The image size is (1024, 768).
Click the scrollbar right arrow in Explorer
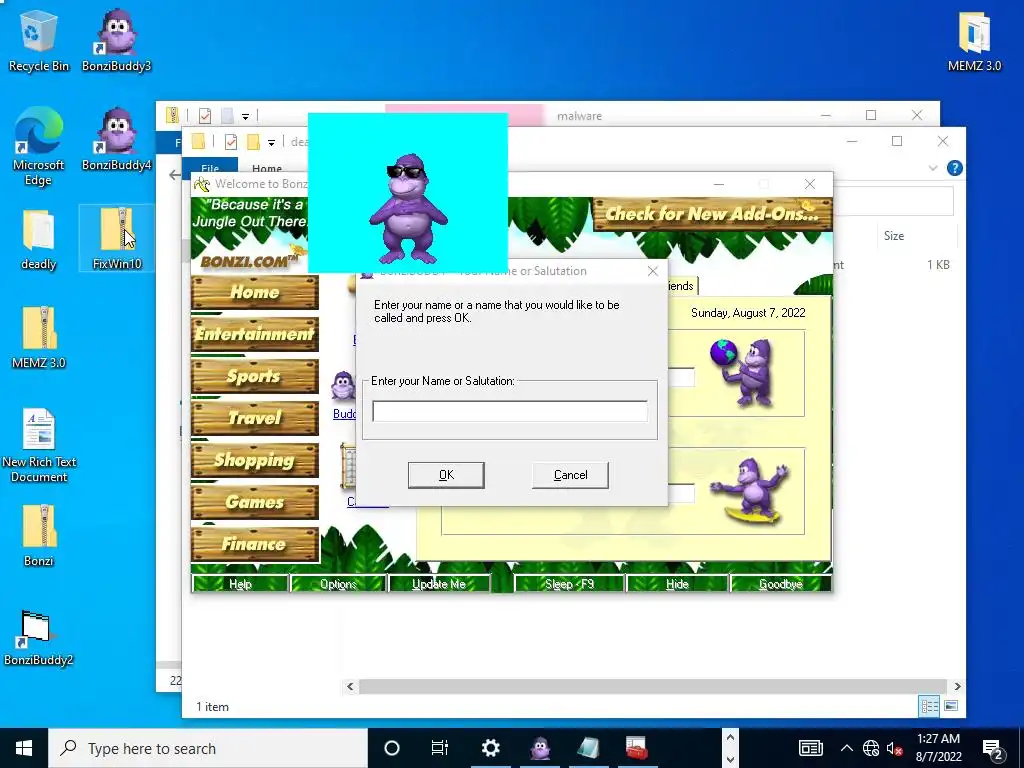[957, 686]
